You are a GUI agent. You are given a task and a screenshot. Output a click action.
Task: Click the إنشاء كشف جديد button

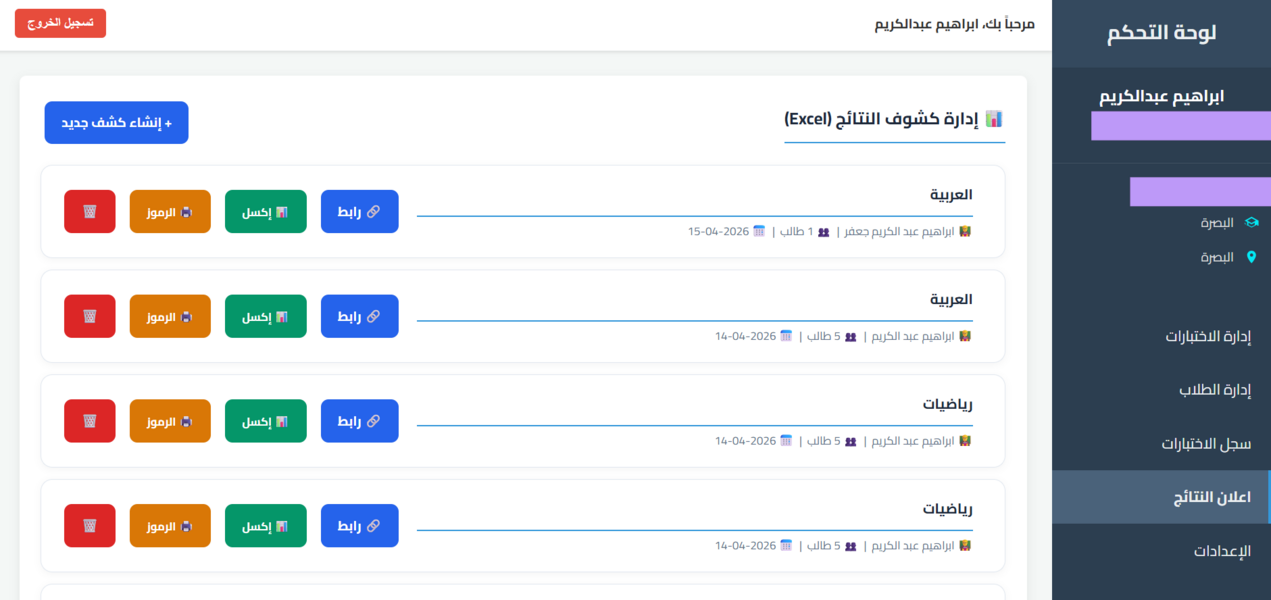point(116,123)
